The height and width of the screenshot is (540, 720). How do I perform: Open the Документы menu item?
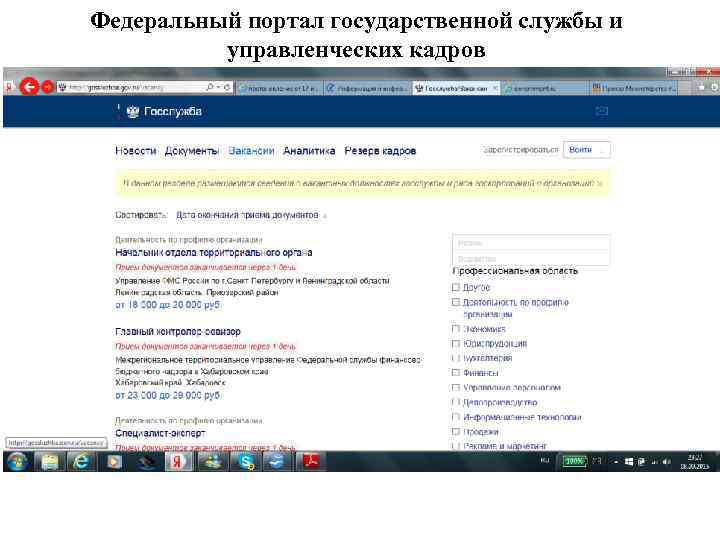[191, 151]
